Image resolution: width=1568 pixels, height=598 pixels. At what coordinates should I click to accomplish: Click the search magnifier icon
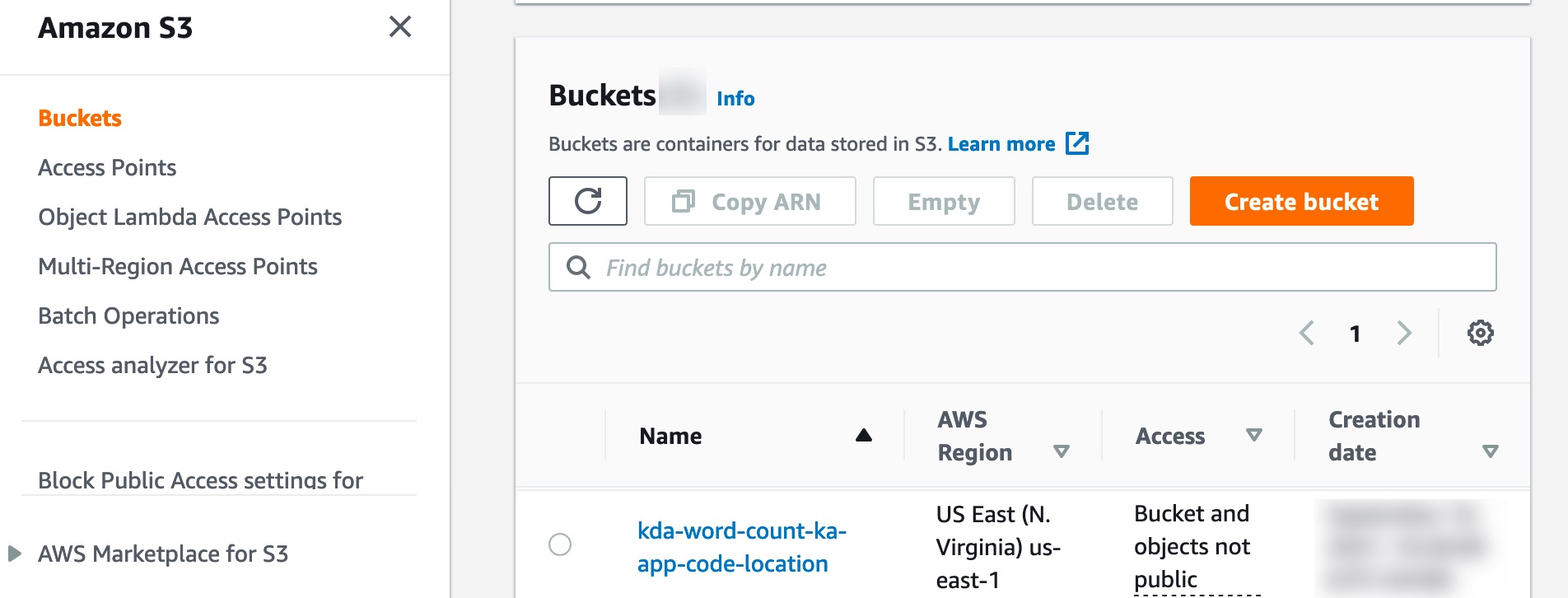(578, 267)
